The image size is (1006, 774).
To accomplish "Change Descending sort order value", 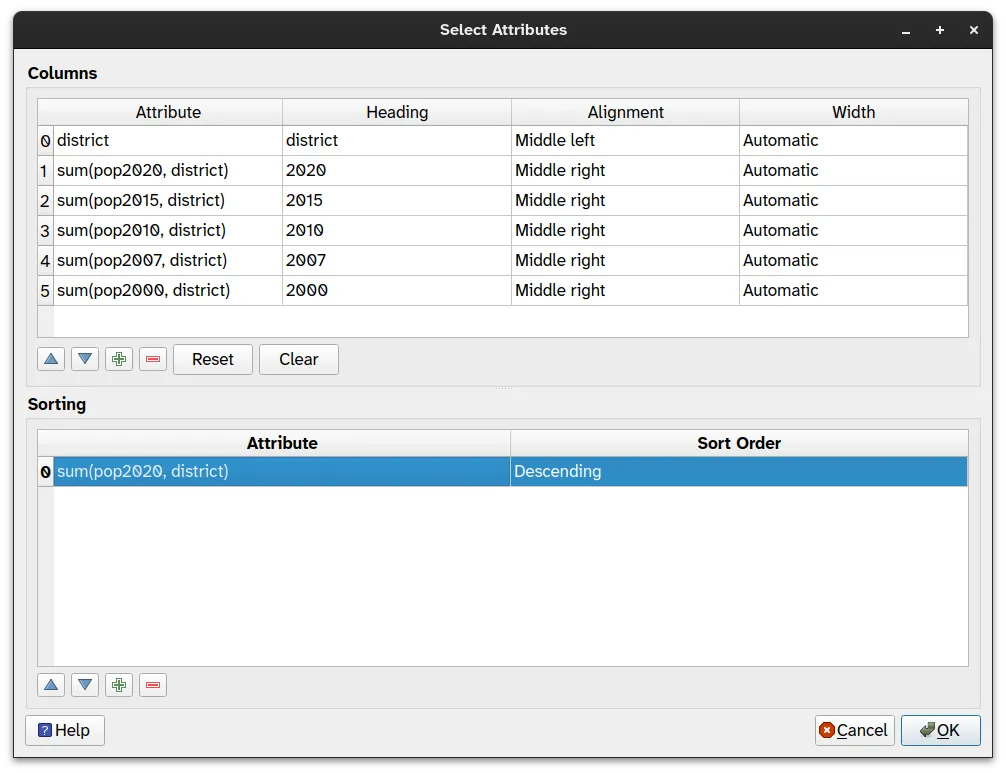I will point(738,471).
